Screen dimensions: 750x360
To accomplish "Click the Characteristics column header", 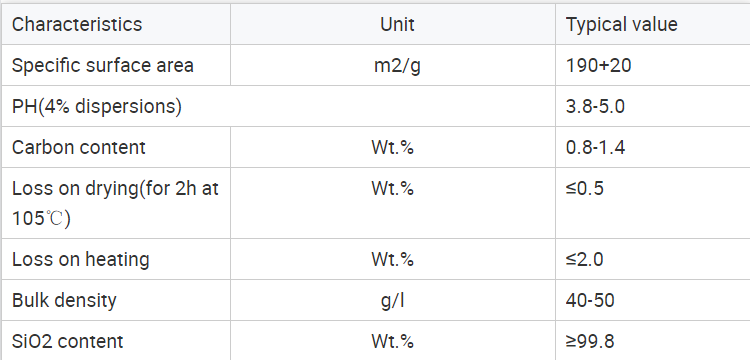I will [116, 24].
